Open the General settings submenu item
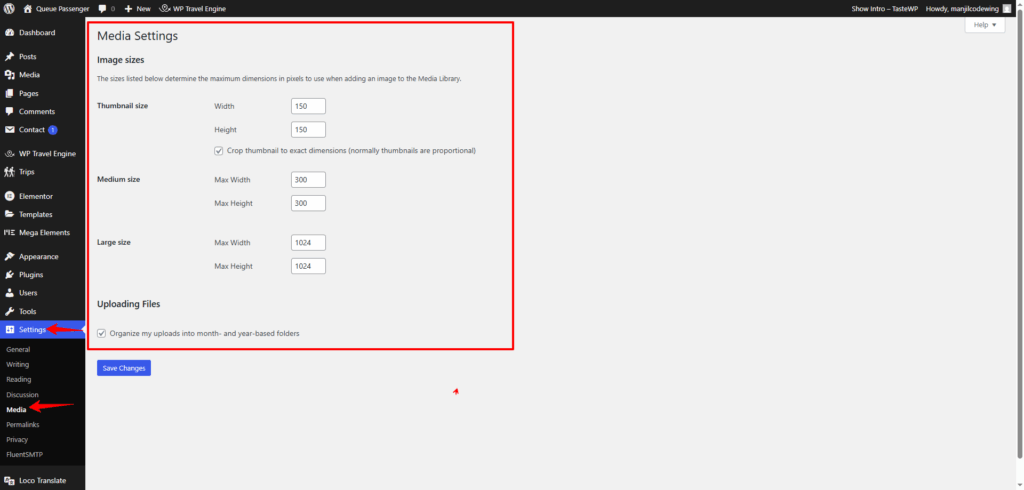The image size is (1024, 490). pos(18,350)
